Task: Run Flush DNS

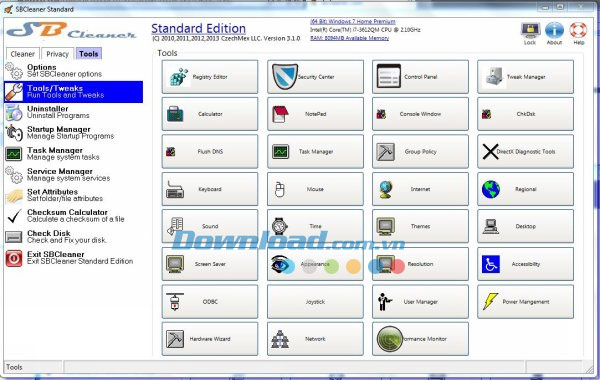Action: [210, 152]
